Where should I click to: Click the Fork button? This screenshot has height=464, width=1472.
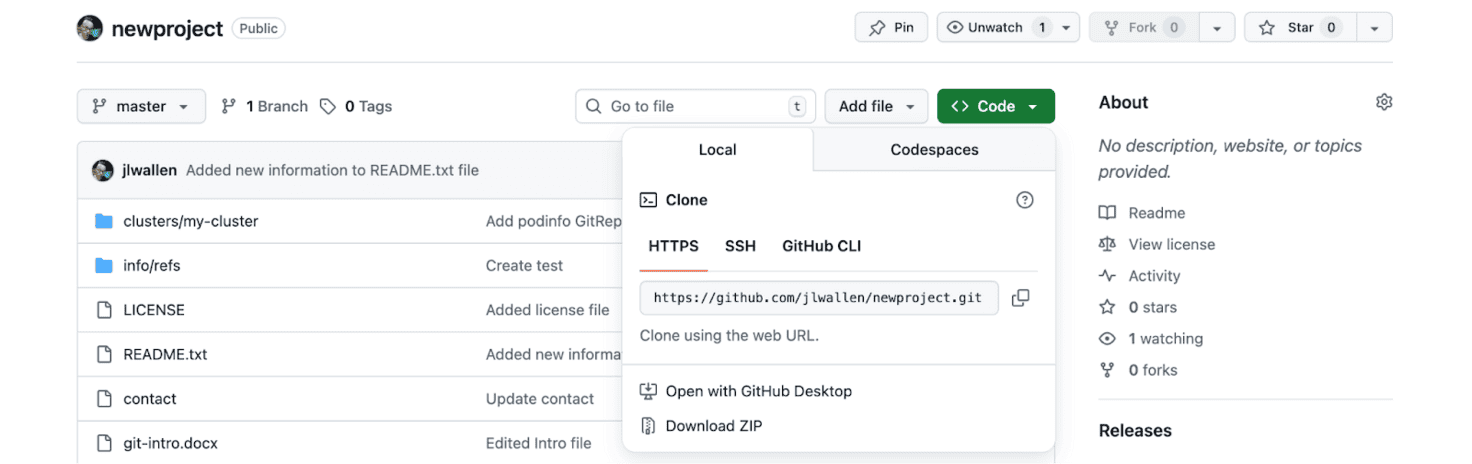tap(1142, 28)
